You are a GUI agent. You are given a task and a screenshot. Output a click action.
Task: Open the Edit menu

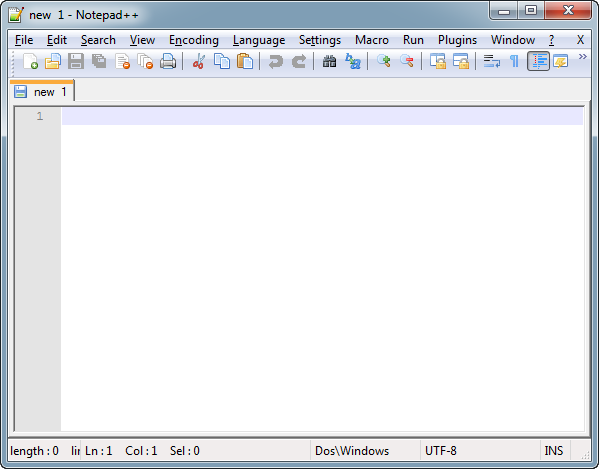(57, 40)
